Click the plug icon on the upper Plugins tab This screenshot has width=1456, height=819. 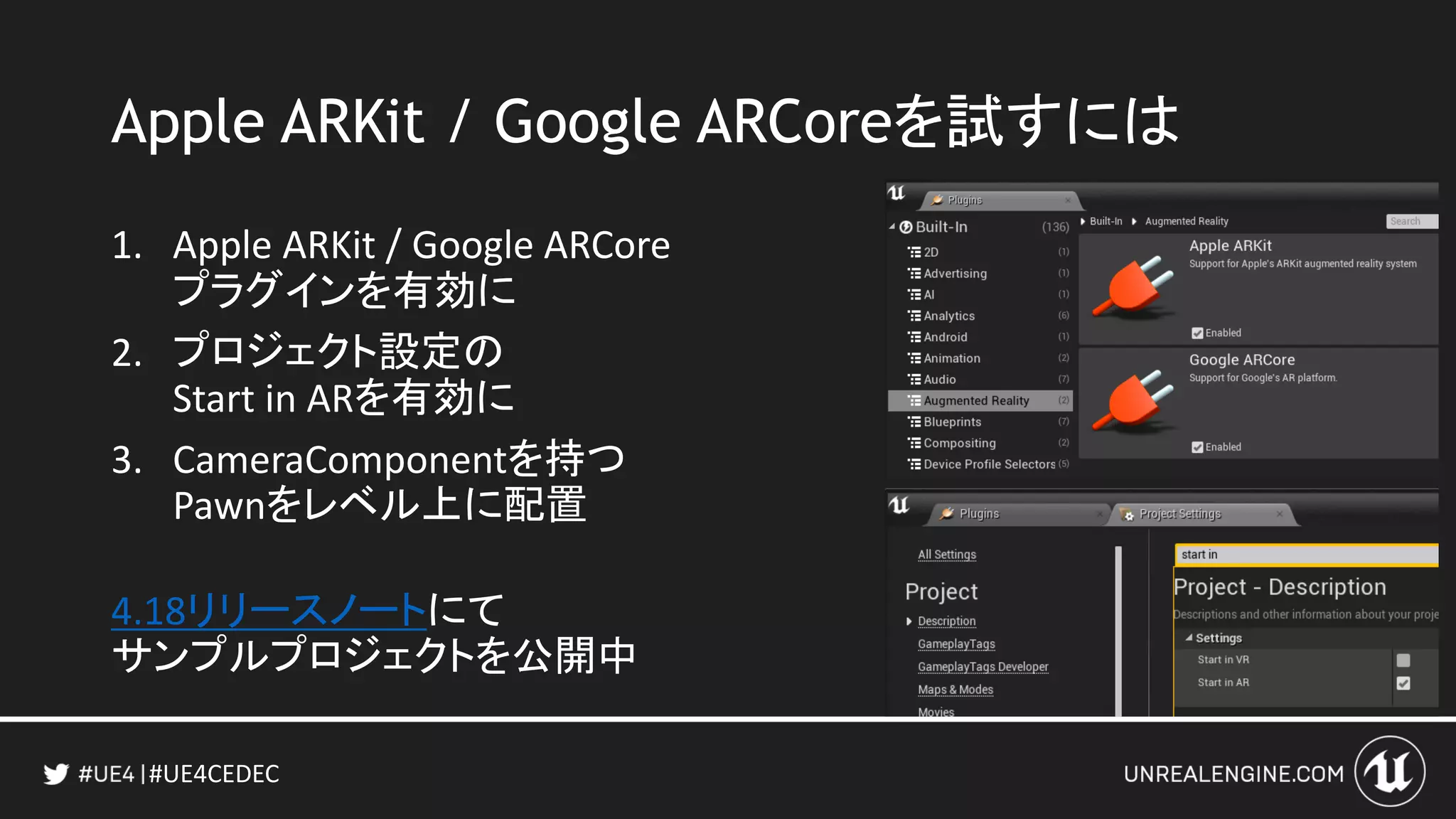938,200
